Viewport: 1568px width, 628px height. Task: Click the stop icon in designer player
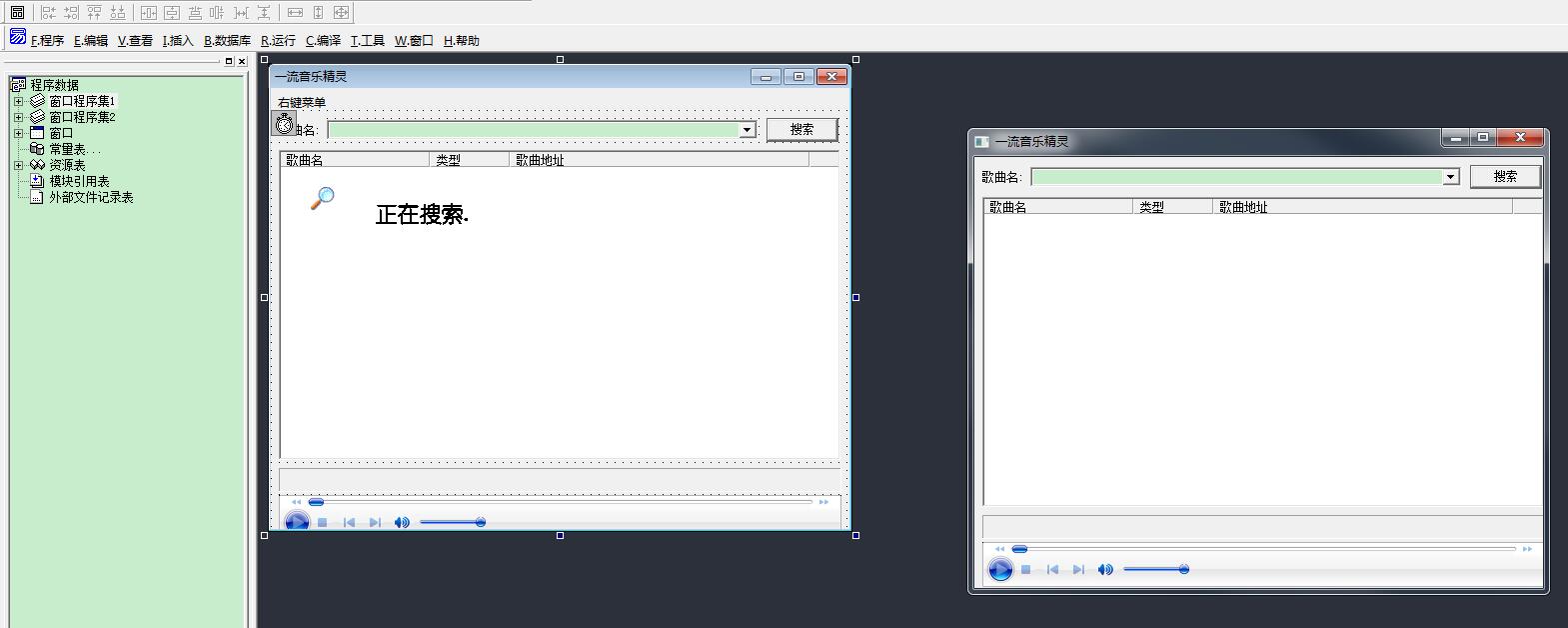(x=323, y=522)
